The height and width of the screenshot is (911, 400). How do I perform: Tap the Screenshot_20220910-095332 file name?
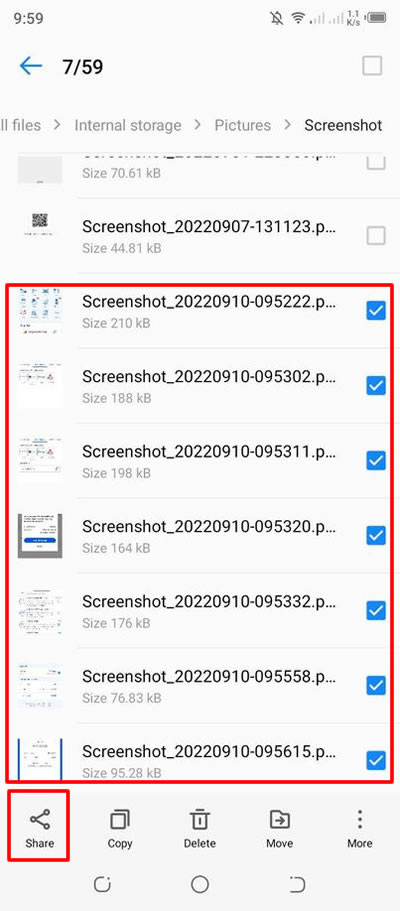[209, 601]
